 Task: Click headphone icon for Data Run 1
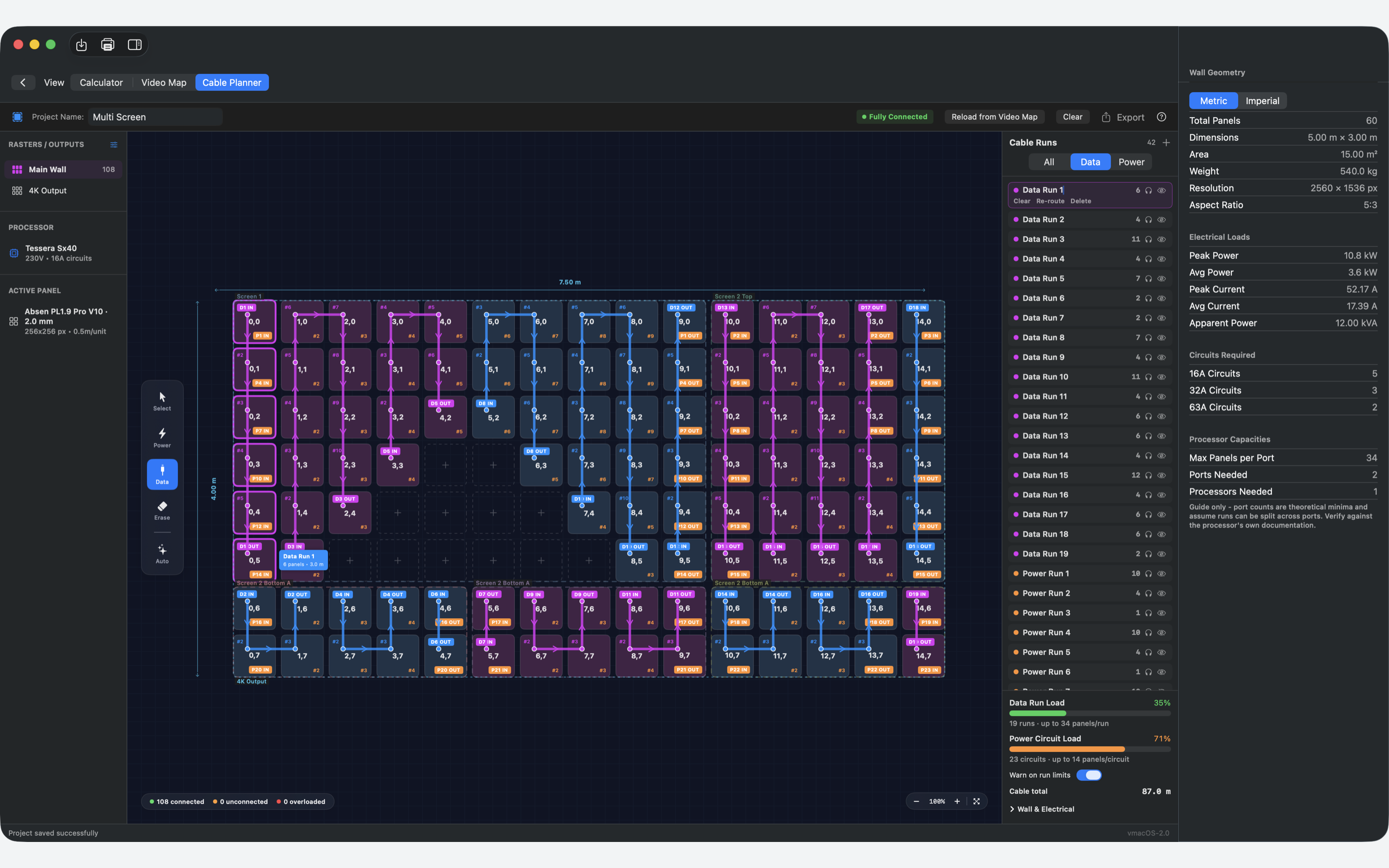[1148, 190]
